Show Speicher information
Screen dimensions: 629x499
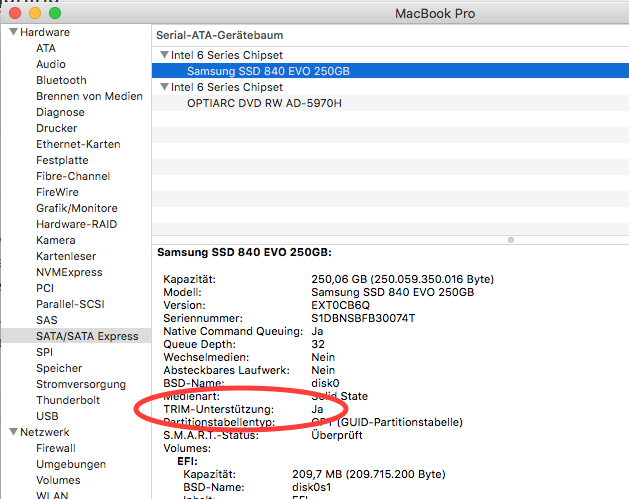(59, 368)
